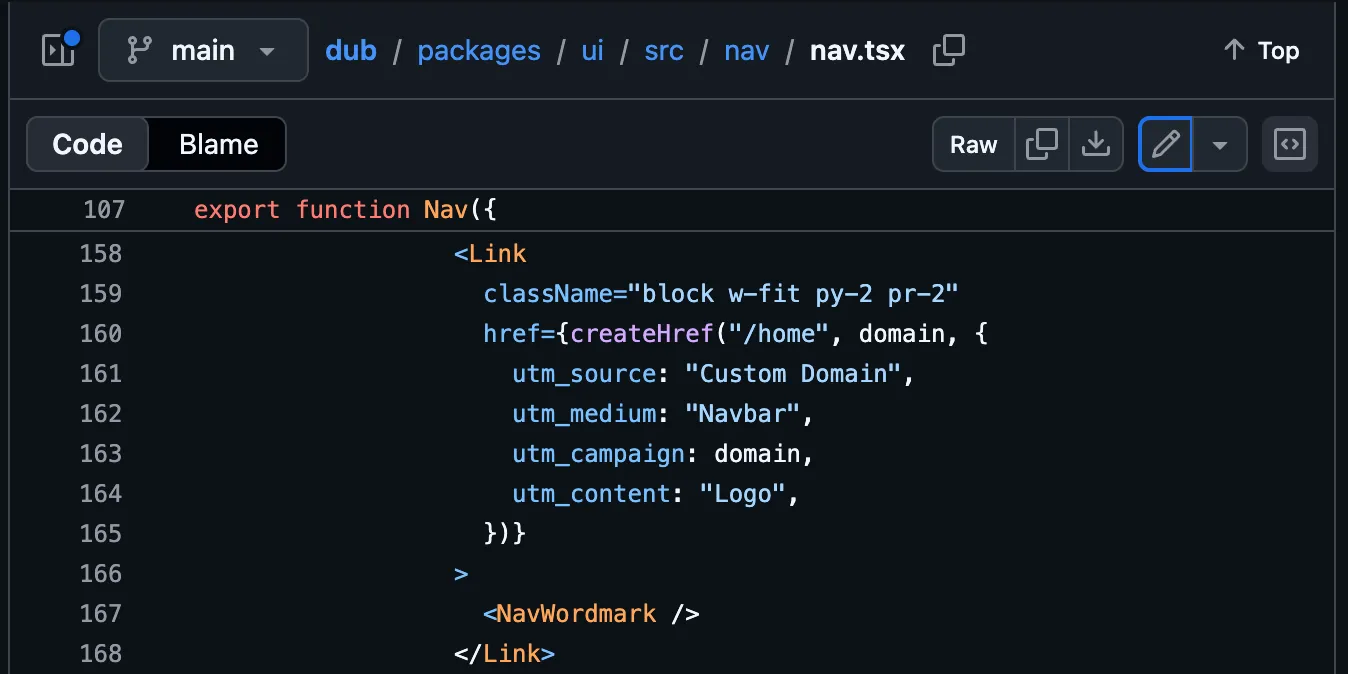Screen dimensions: 1348x674
Task: Click the NavWordmark component in code
Action: pyautogui.click(x=576, y=613)
